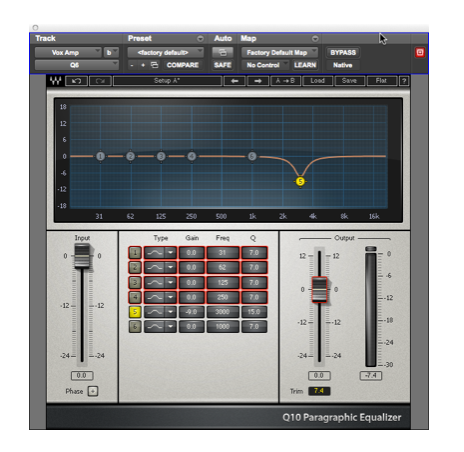Click band 5 frequency field showing 3000
Screen dimensions: 464x452
pos(223,312)
